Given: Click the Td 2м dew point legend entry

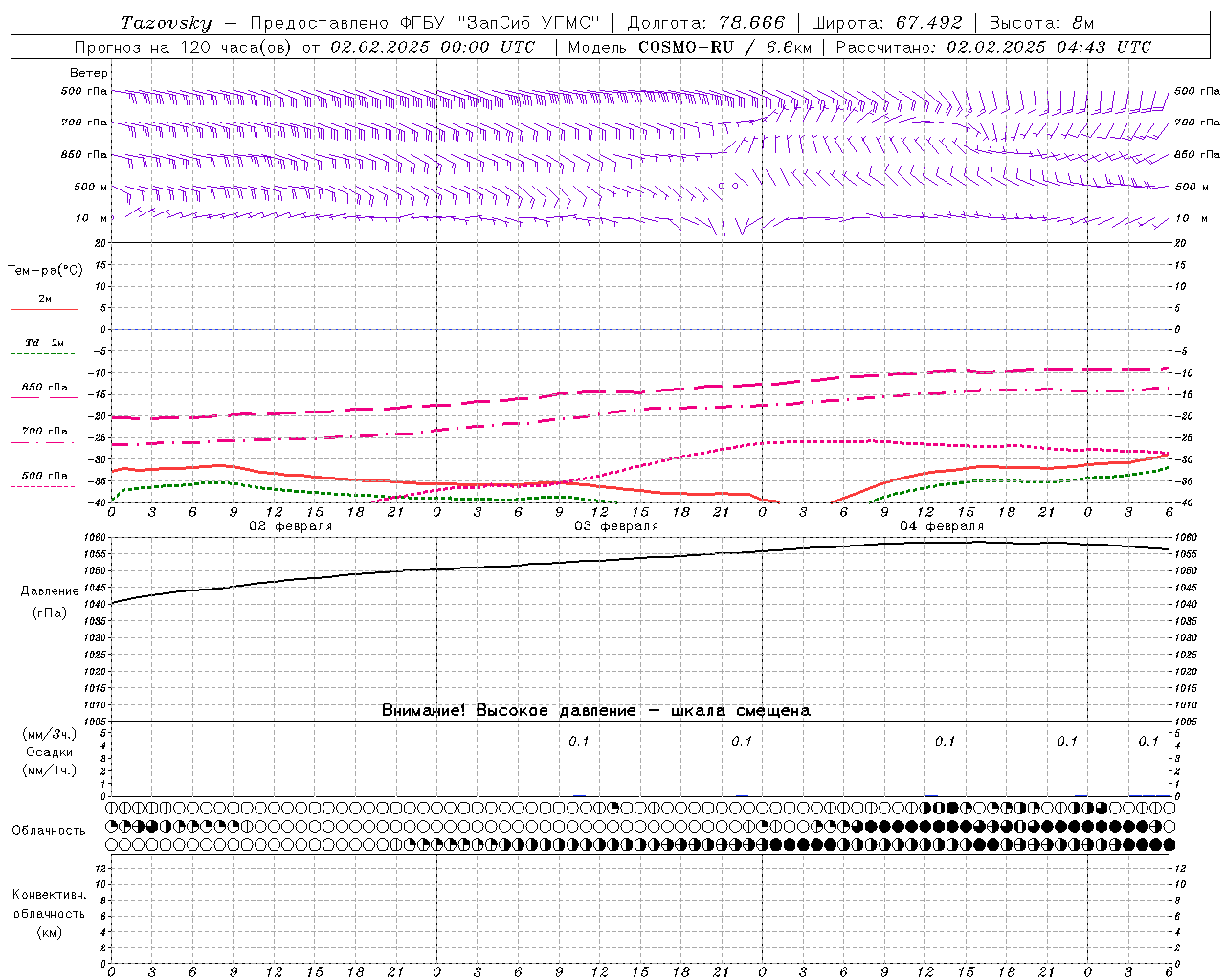Looking at the screenshot, I should 45,343.
